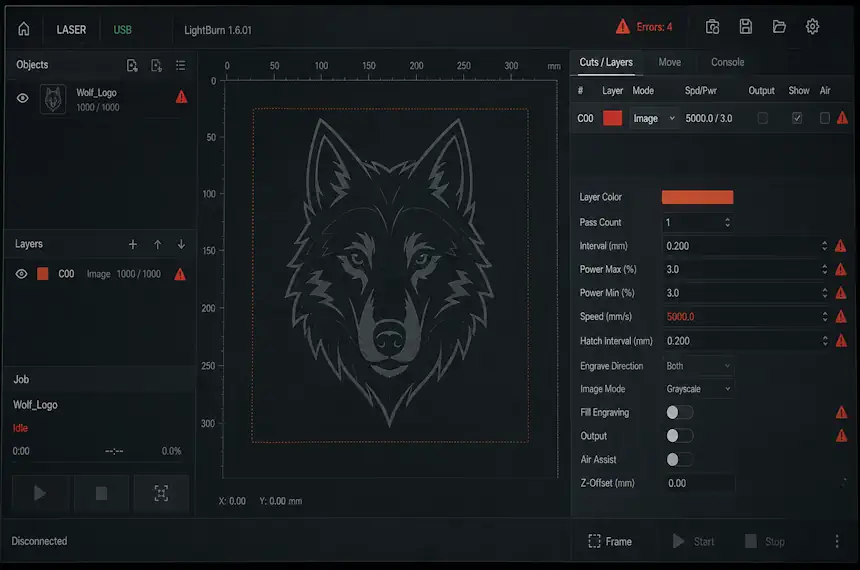Check the Output checkbox in C00 row
Image resolution: width=860 pixels, height=570 pixels.
(762, 118)
